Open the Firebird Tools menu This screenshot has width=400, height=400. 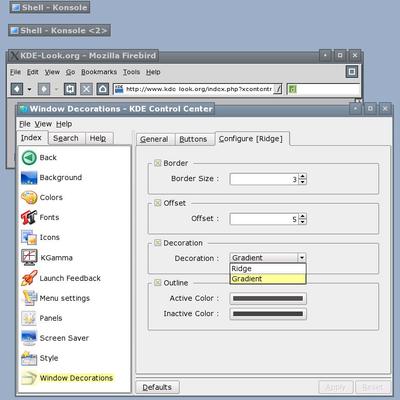[x=131, y=72]
